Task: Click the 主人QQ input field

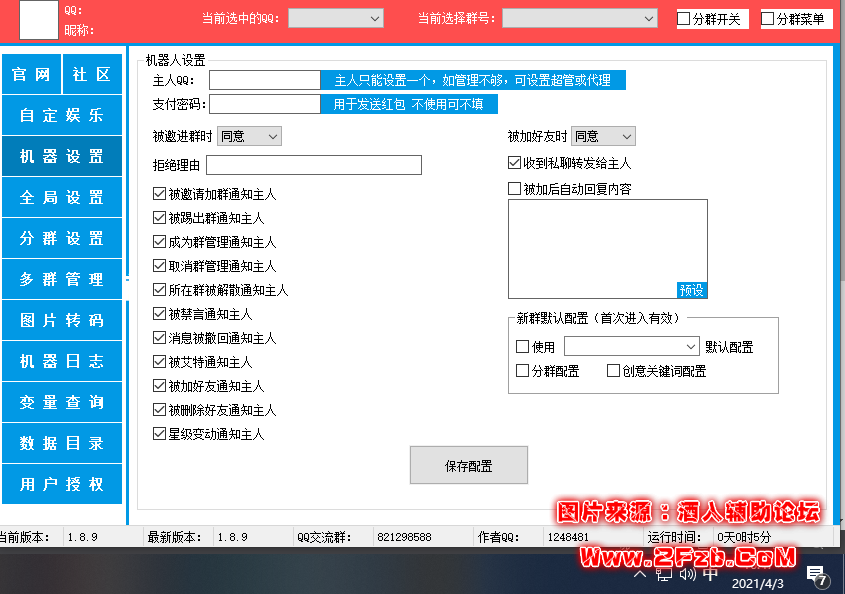Action: tap(264, 81)
